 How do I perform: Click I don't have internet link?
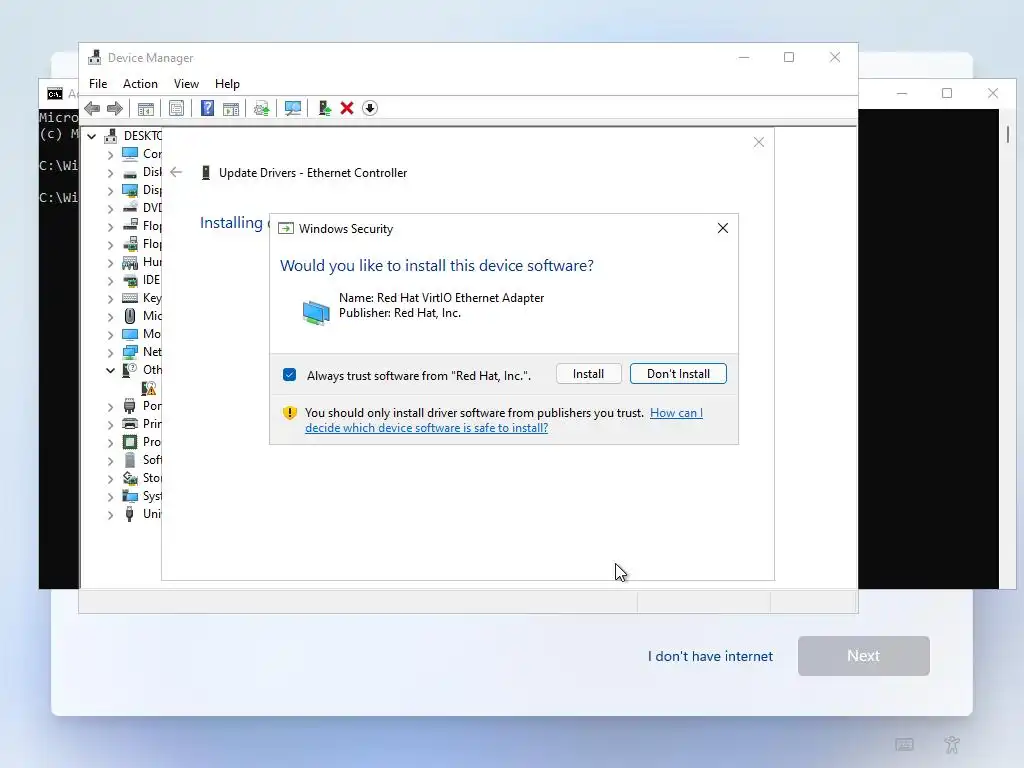coord(710,656)
